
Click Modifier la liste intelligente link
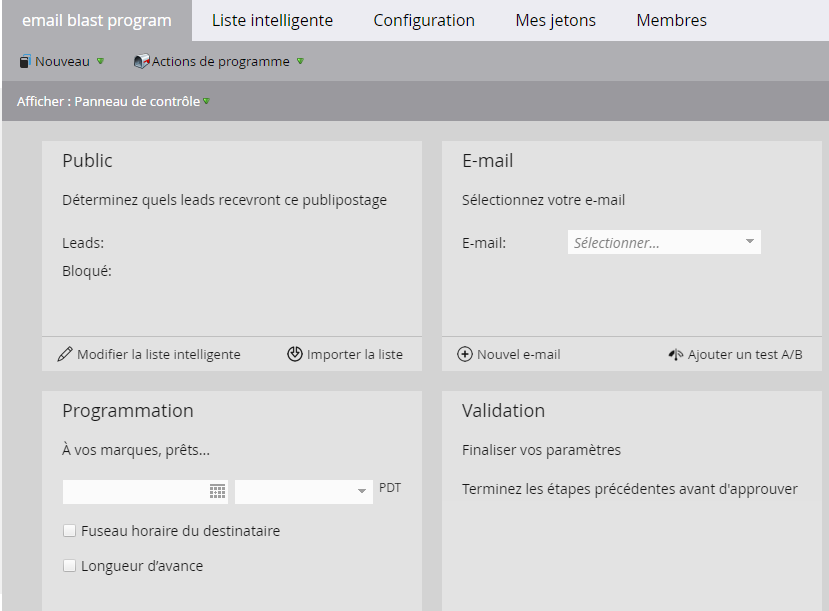pyautogui.click(x=158, y=354)
